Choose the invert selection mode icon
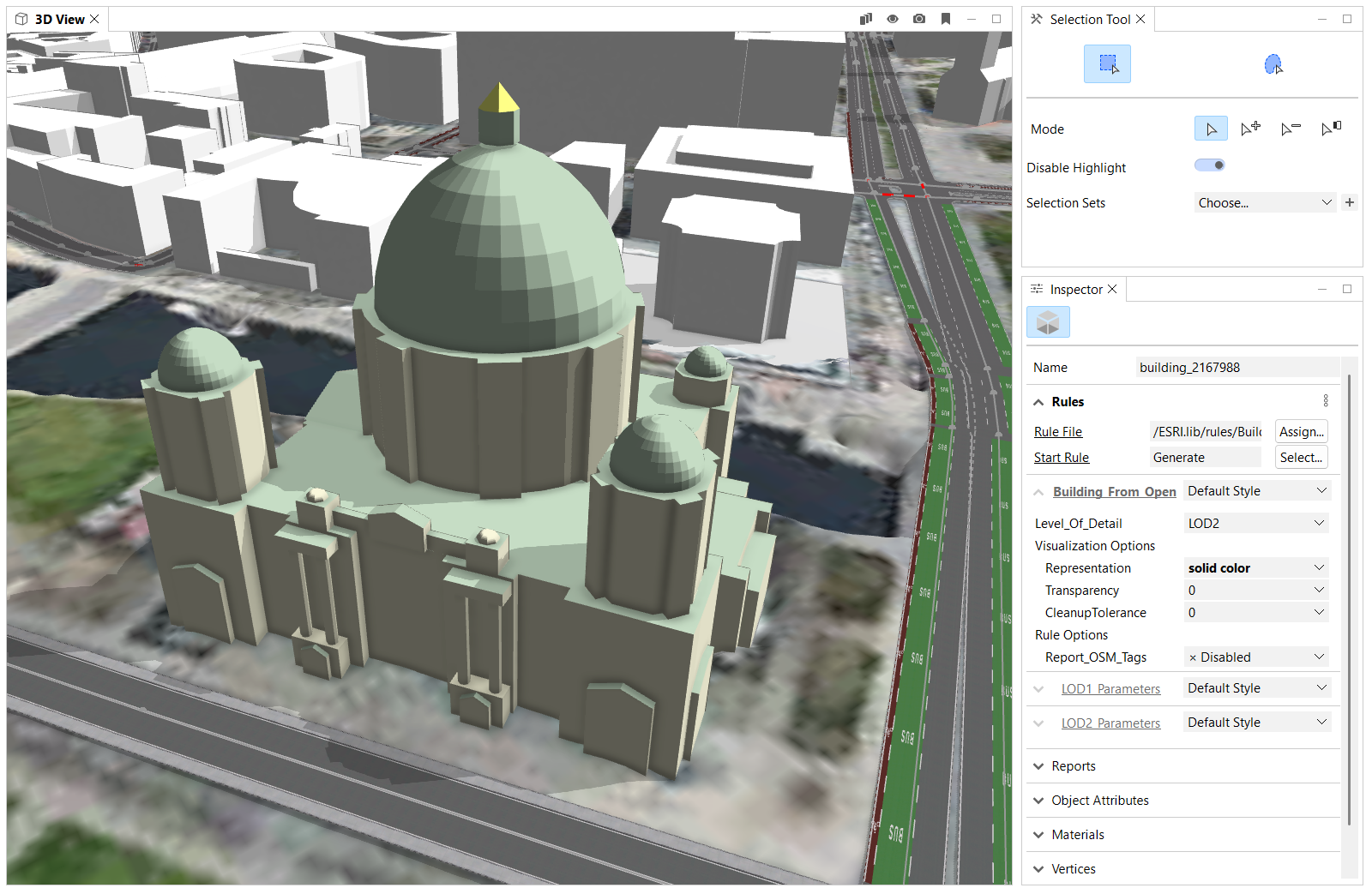The height and width of the screenshot is (894, 1372). [x=1331, y=129]
